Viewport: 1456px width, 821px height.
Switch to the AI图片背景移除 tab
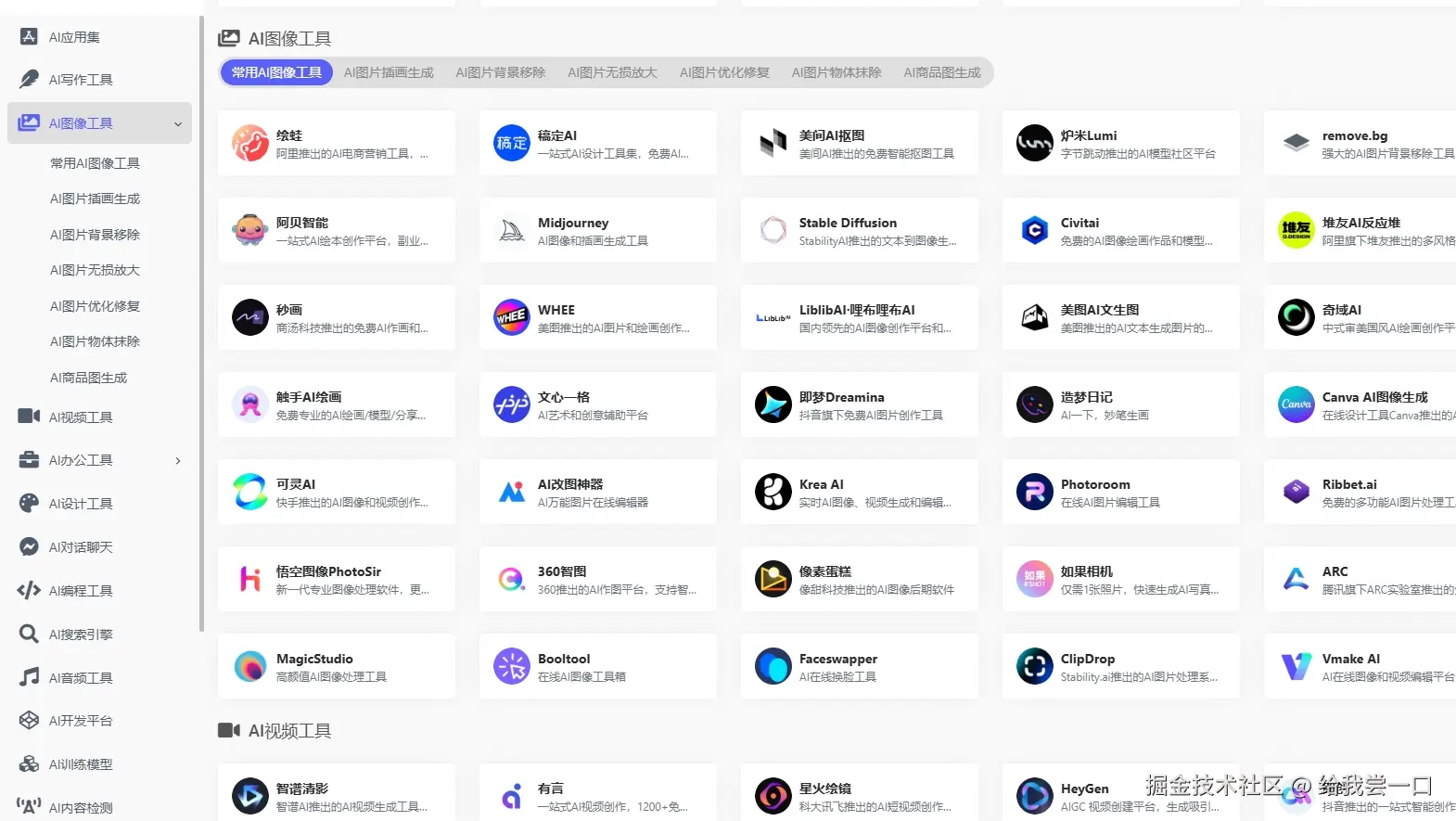click(501, 72)
